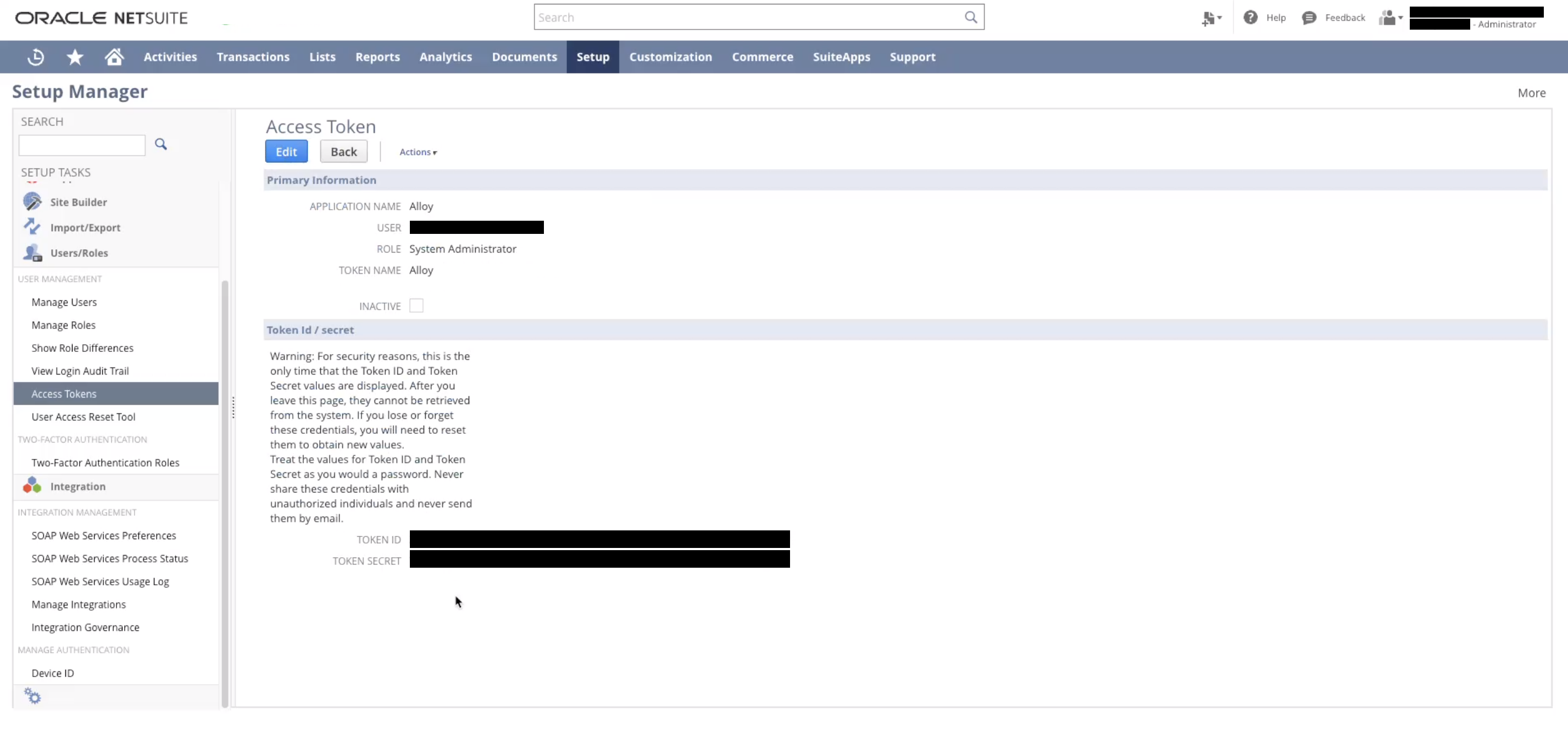Open Manage Integrations in sidebar
This screenshot has height=750, width=1568.
pyautogui.click(x=79, y=605)
